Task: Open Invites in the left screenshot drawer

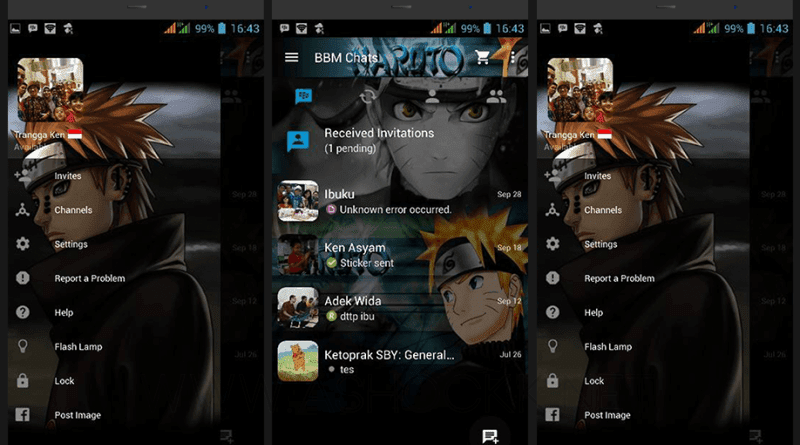Action: pyautogui.click(x=68, y=176)
